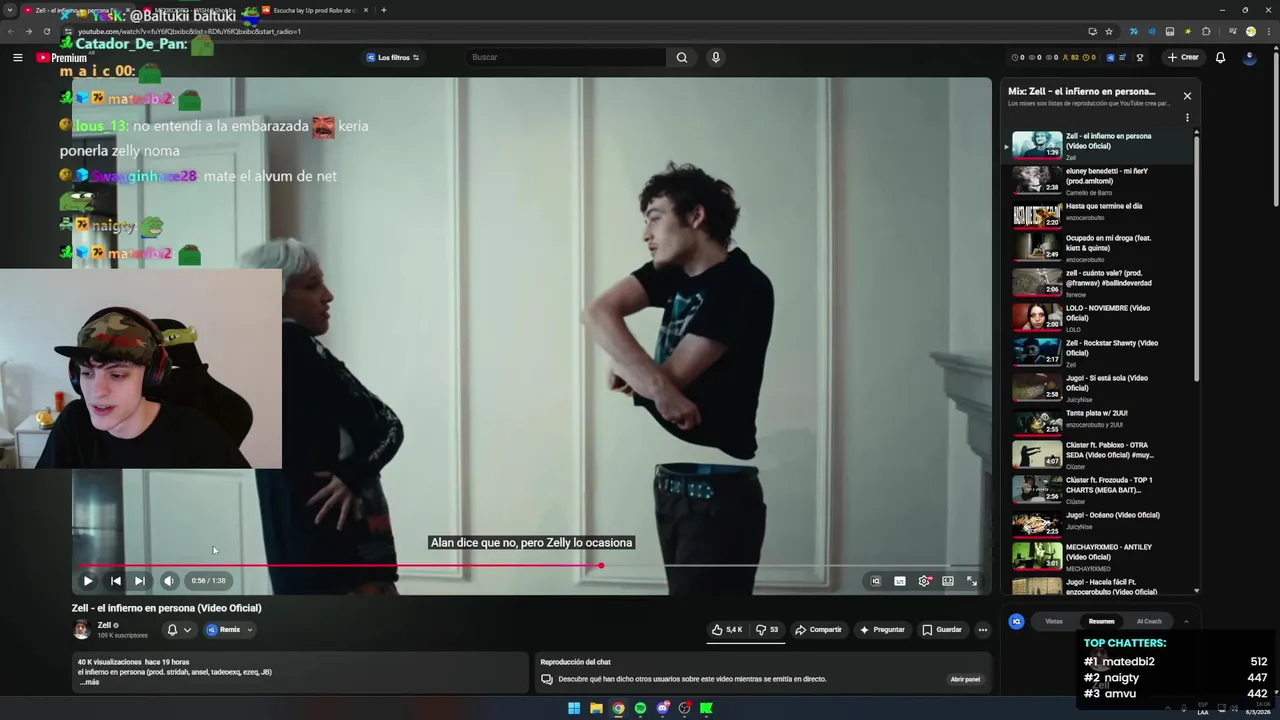The width and height of the screenshot is (1280, 720).
Task: Open Windows Start menu
Action: pos(574,708)
